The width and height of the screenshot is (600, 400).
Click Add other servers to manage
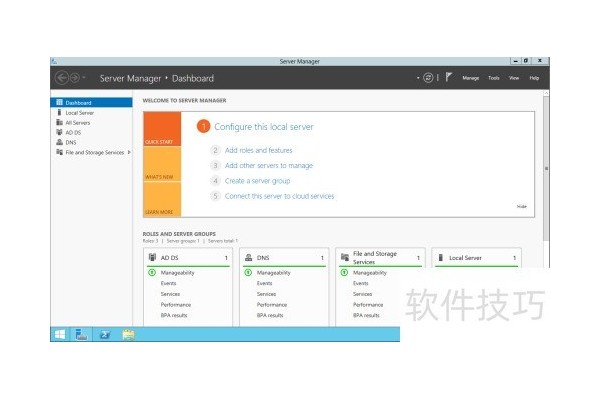coord(269,166)
